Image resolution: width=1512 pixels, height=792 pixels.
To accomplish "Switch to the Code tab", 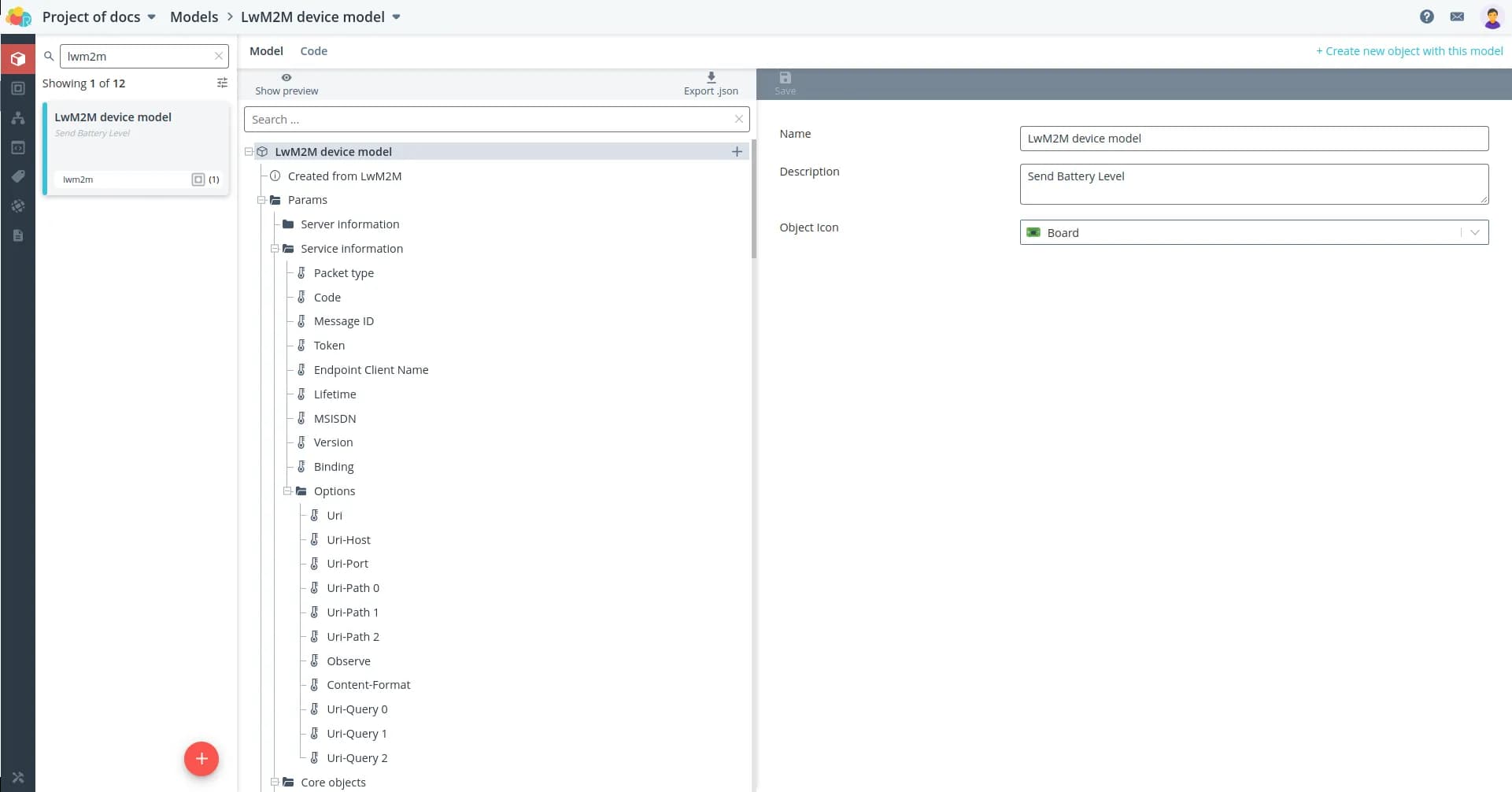I will 313,51.
